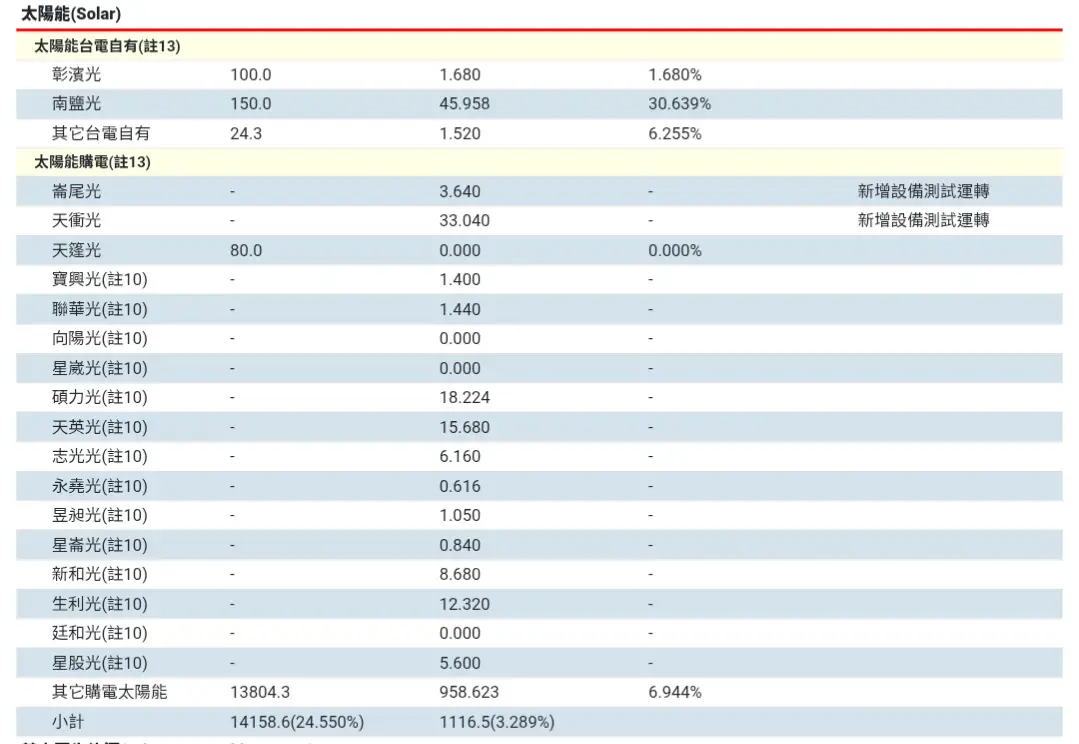Click the 碩力光(註10) row label

coord(100,398)
